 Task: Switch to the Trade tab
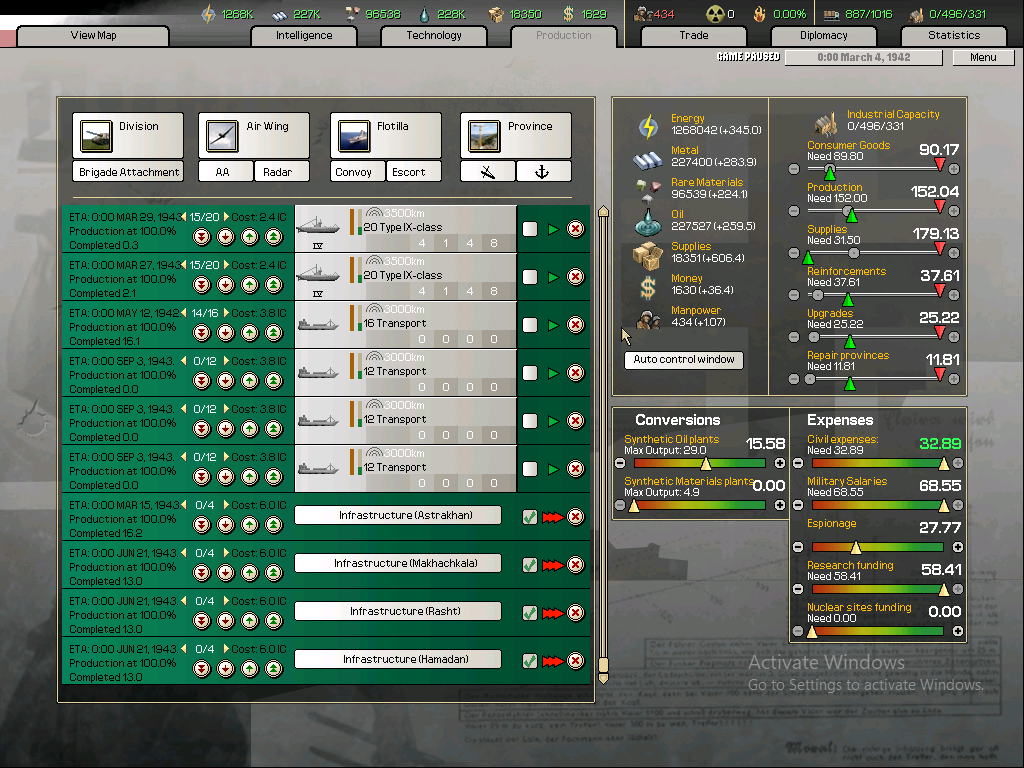coord(693,35)
